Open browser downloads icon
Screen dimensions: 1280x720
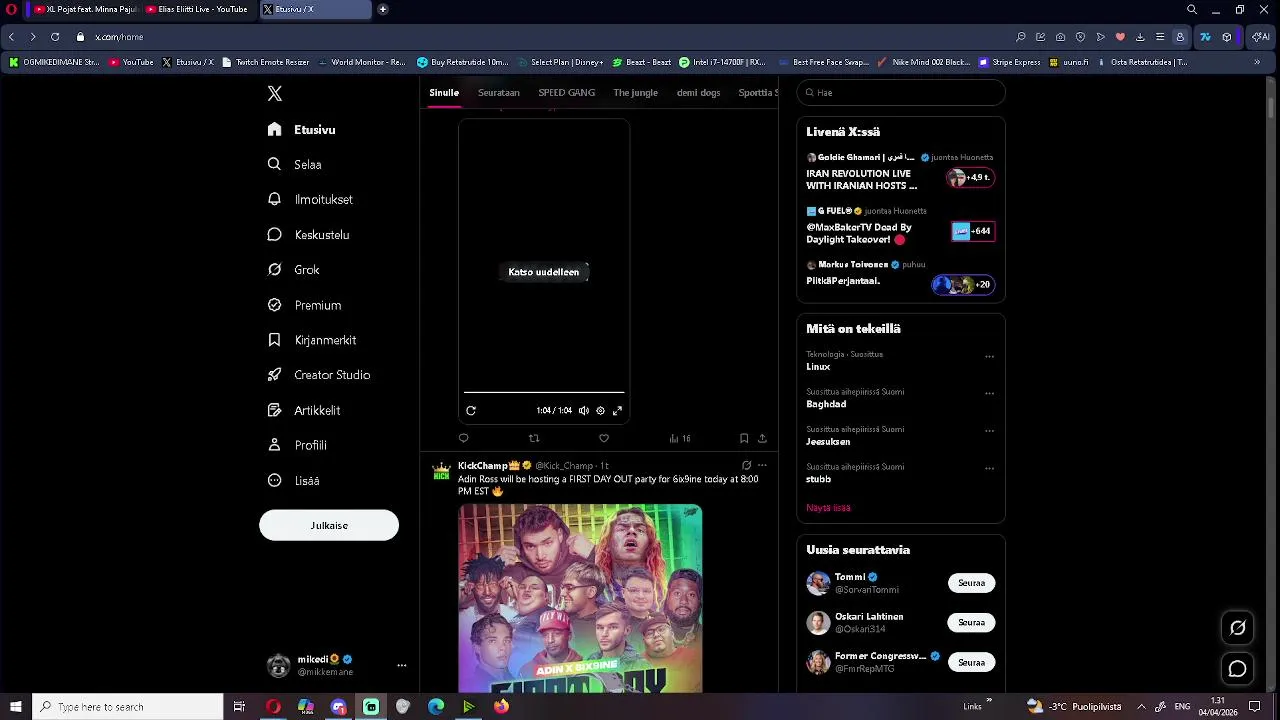pyautogui.click(x=1140, y=37)
